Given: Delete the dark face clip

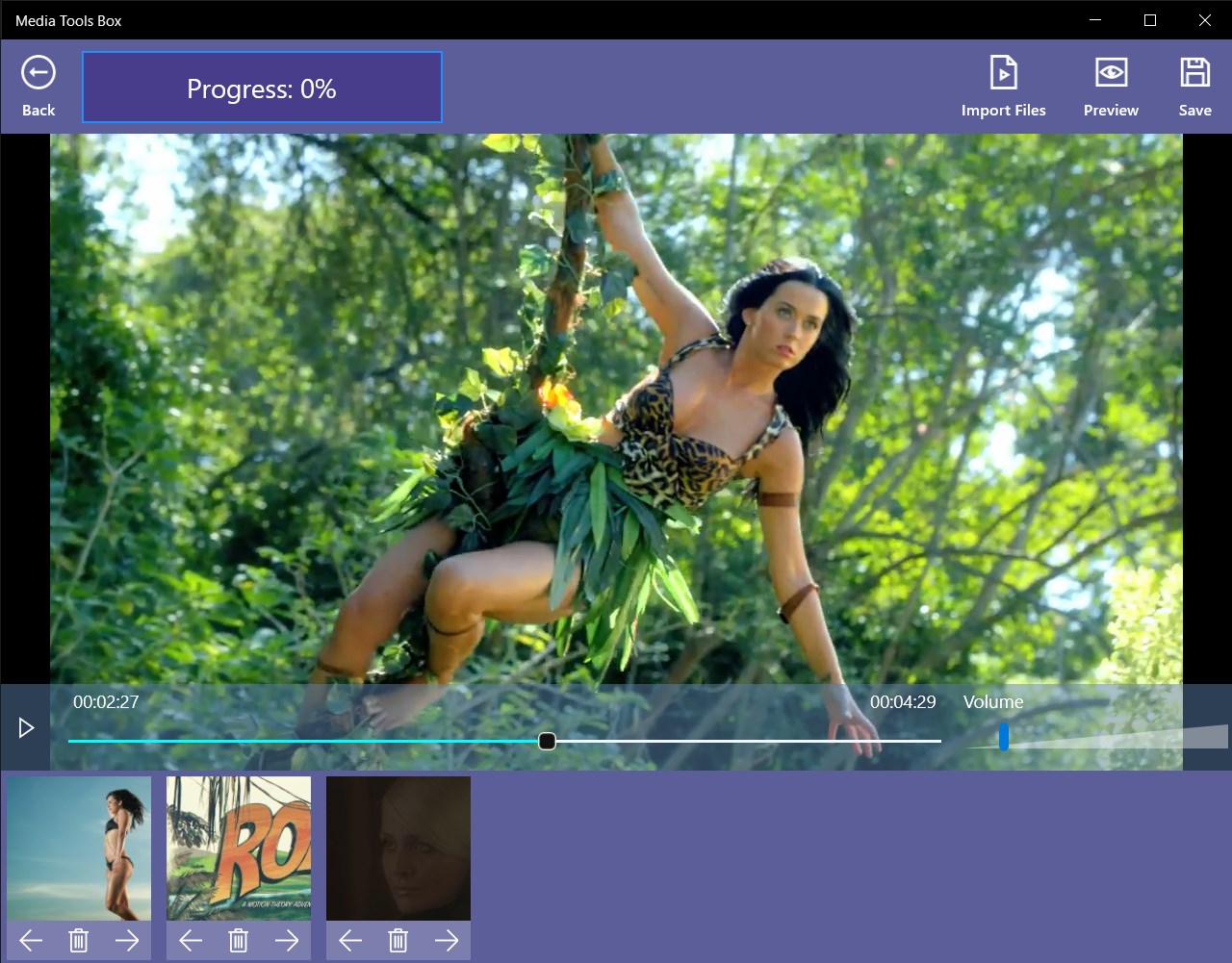Looking at the screenshot, I should coord(398,941).
